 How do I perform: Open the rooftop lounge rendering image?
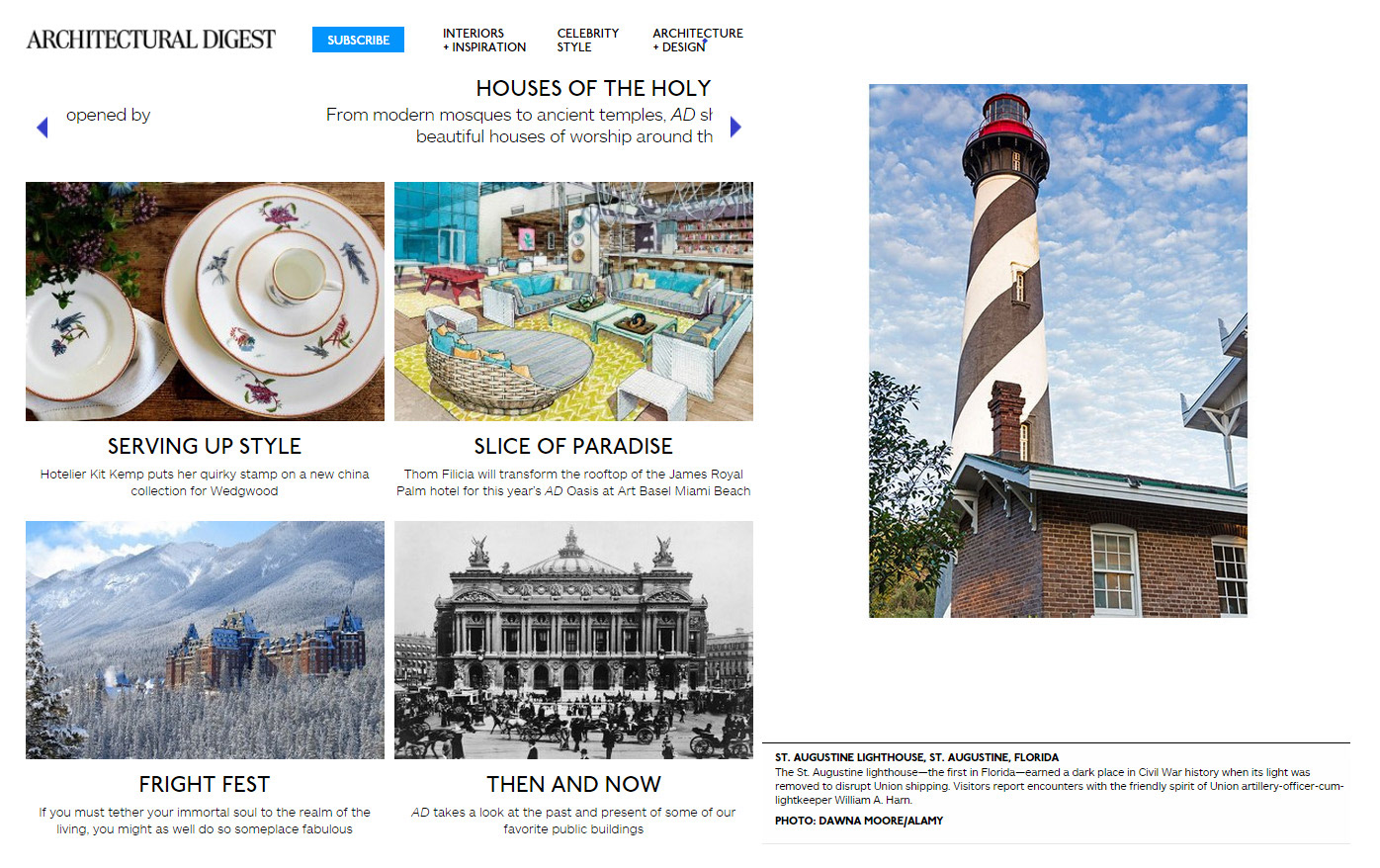(x=573, y=302)
